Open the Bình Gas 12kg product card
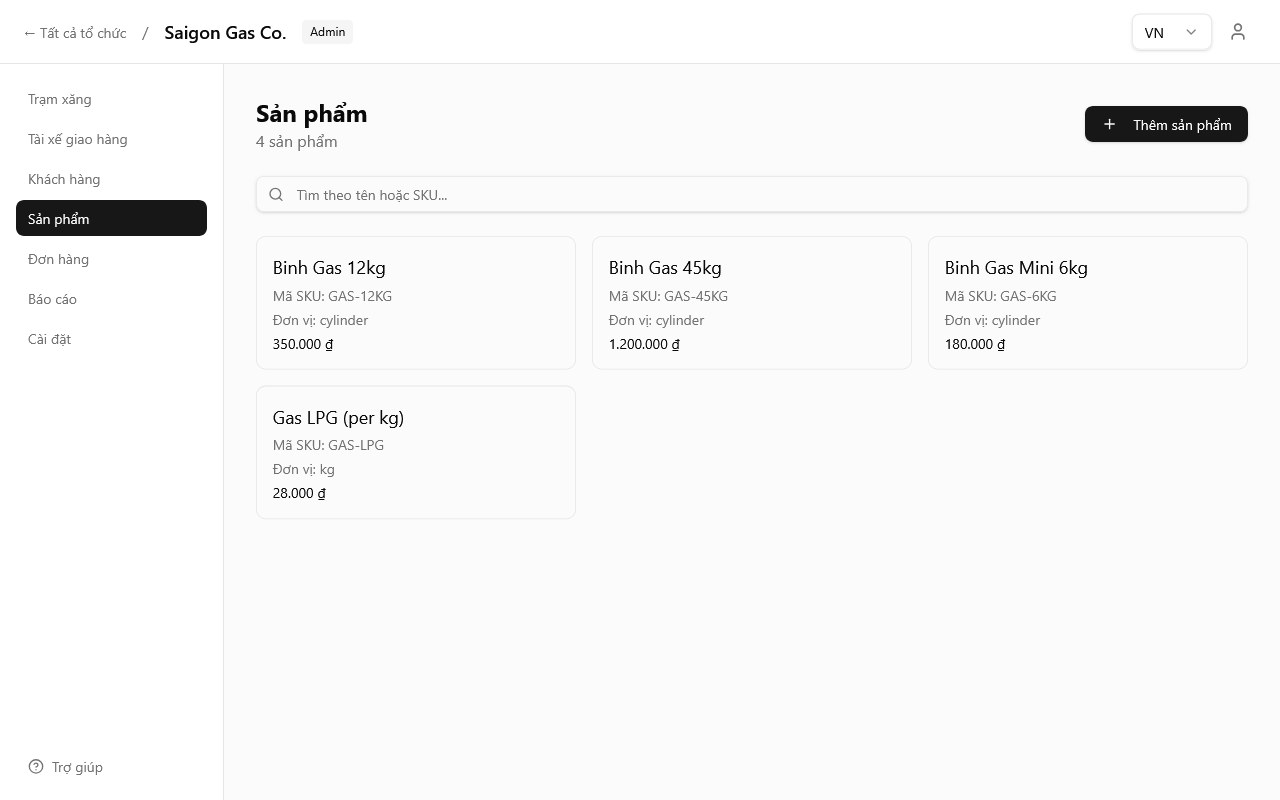 [416, 303]
